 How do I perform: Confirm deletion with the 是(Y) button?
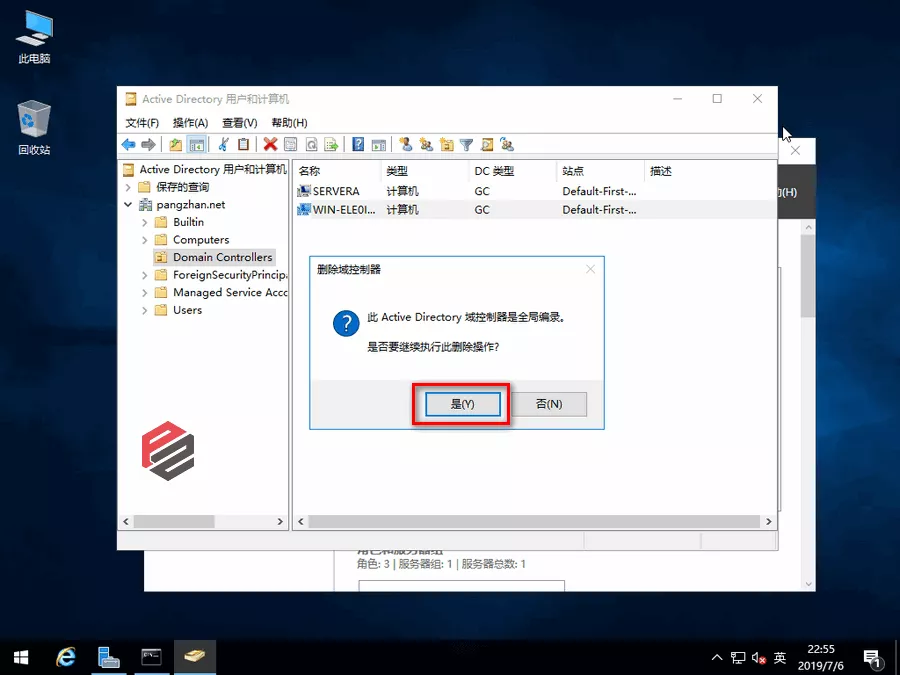[461, 404]
